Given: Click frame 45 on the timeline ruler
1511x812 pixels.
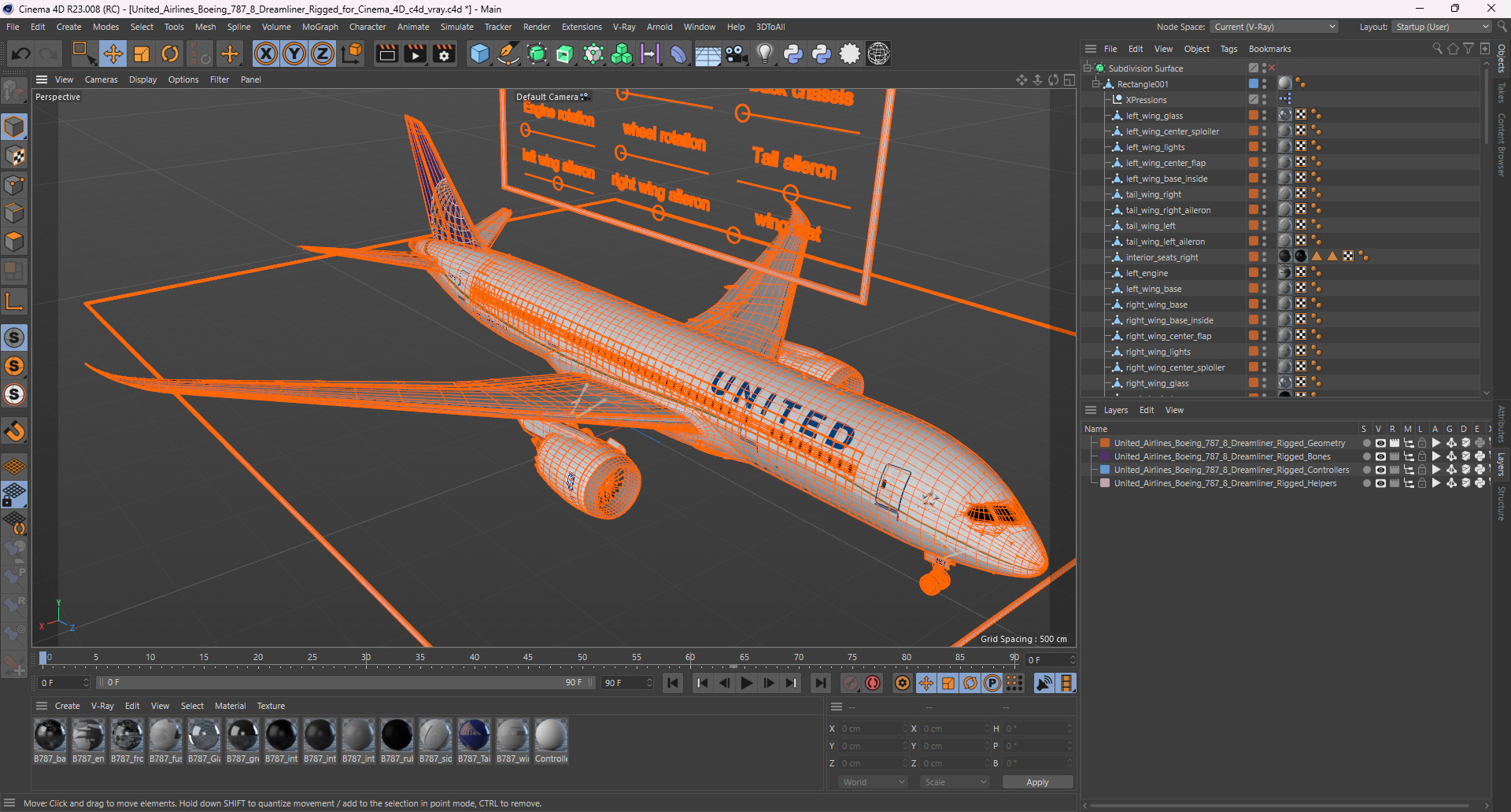Looking at the screenshot, I should click(528, 658).
